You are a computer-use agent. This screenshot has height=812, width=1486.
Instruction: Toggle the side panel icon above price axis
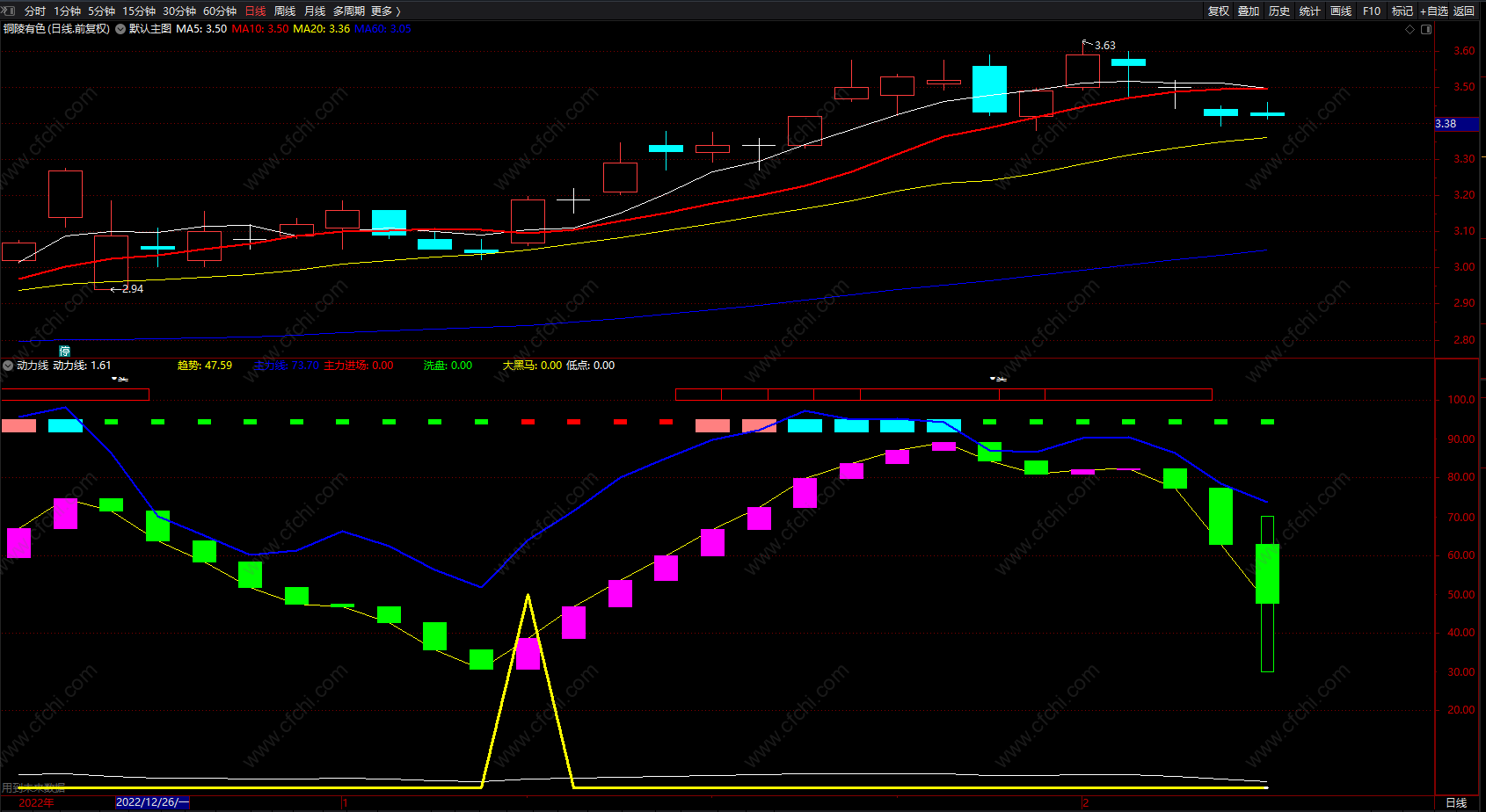tap(1426, 29)
